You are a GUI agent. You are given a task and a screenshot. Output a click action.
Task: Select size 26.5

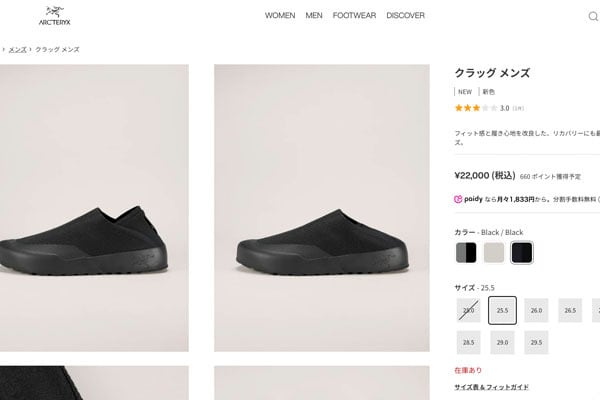click(570, 311)
